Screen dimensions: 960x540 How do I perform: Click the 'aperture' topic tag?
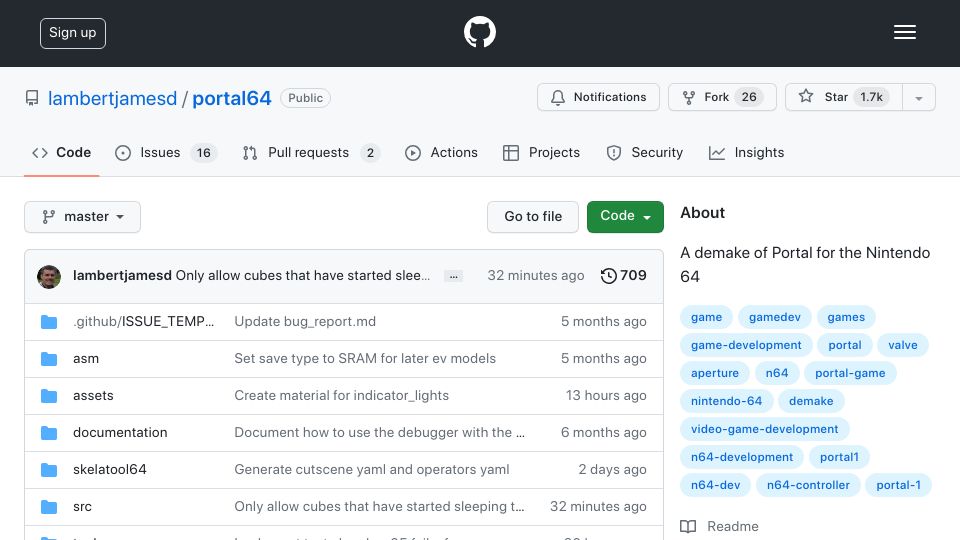click(x=714, y=373)
